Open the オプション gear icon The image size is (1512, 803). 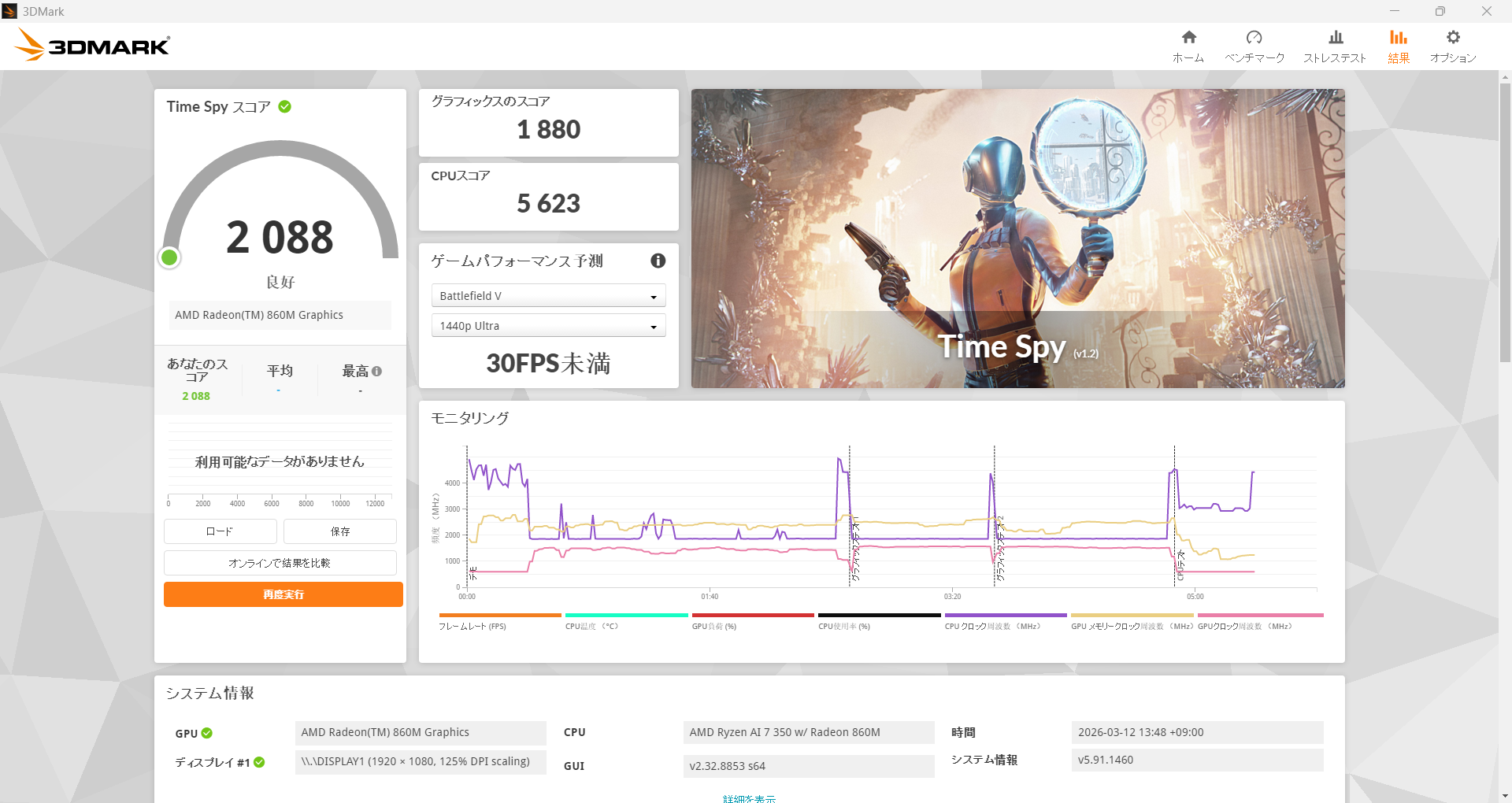tap(1453, 38)
